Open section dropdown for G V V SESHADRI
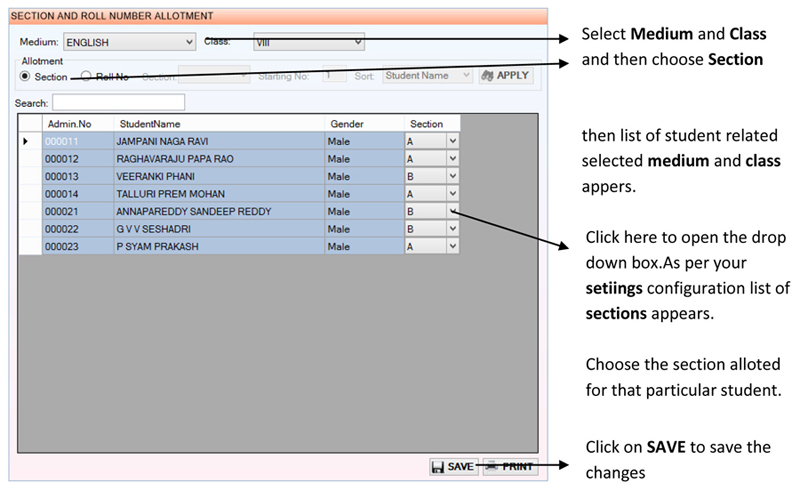 [x=453, y=229]
